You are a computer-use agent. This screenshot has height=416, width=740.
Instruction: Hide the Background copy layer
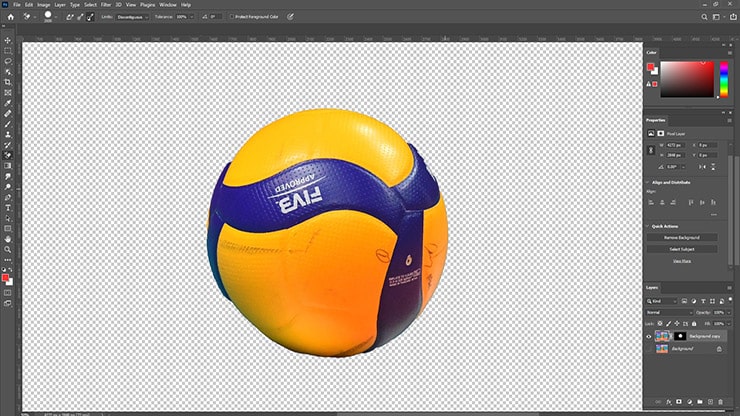pos(650,337)
